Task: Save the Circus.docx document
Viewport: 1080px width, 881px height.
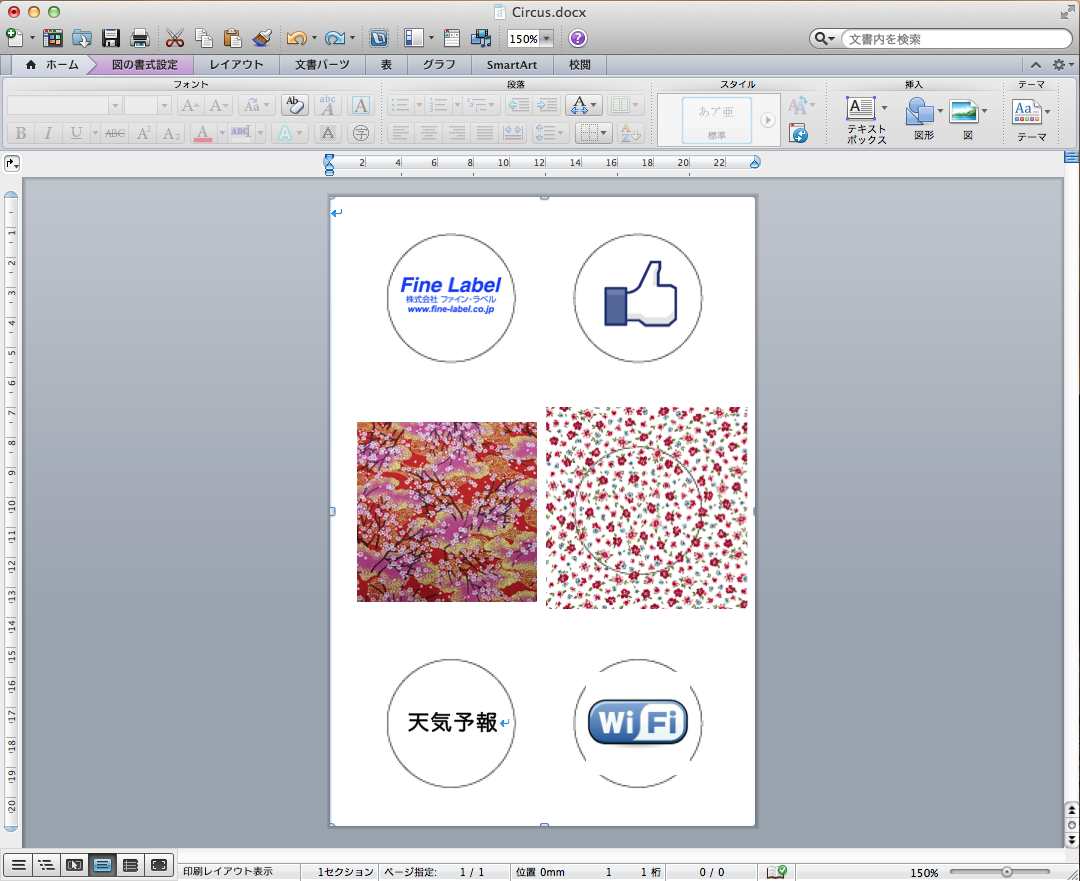Action: click(111, 38)
